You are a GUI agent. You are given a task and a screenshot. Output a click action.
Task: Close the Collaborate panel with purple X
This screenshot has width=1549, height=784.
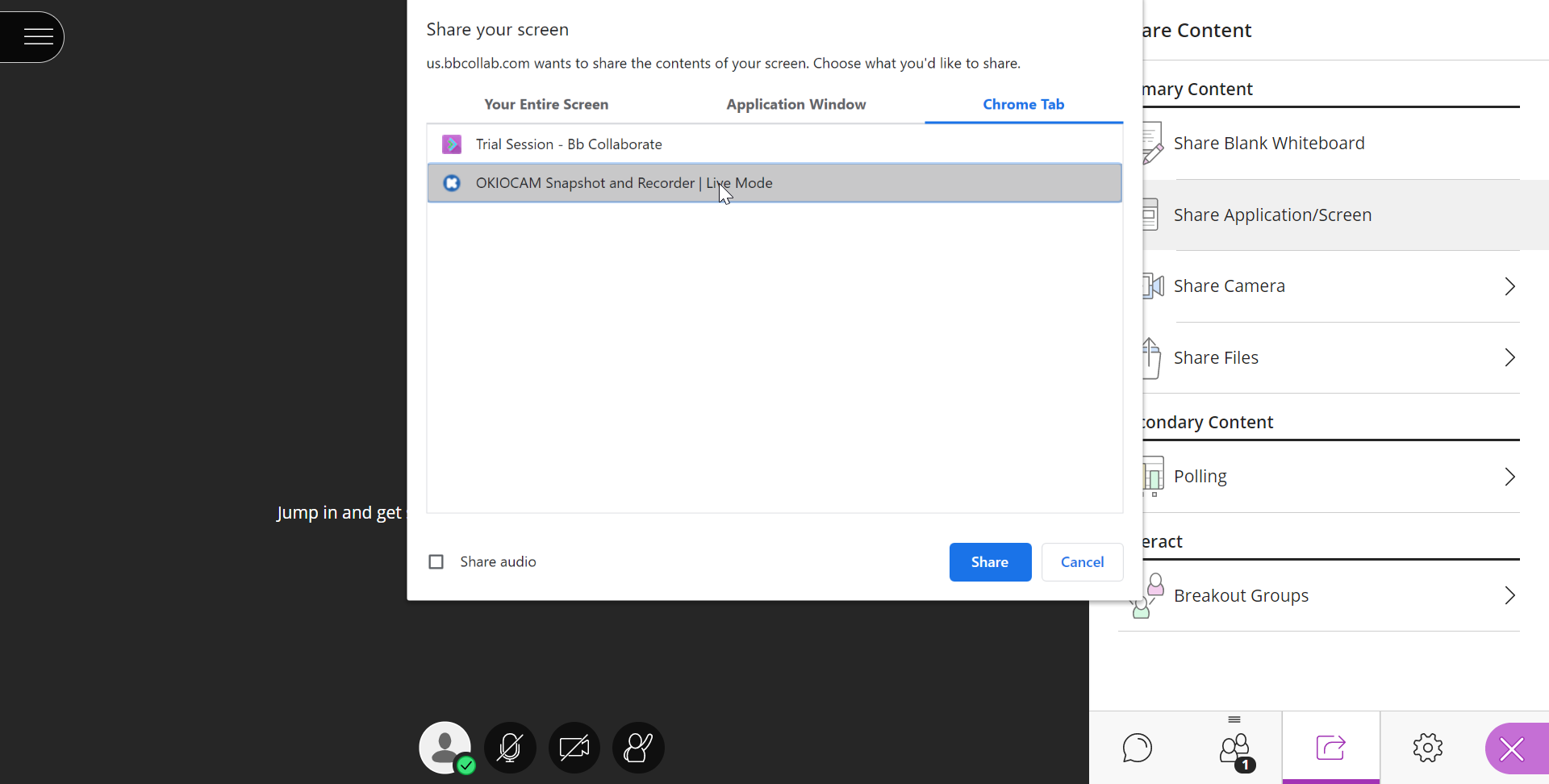pos(1512,749)
